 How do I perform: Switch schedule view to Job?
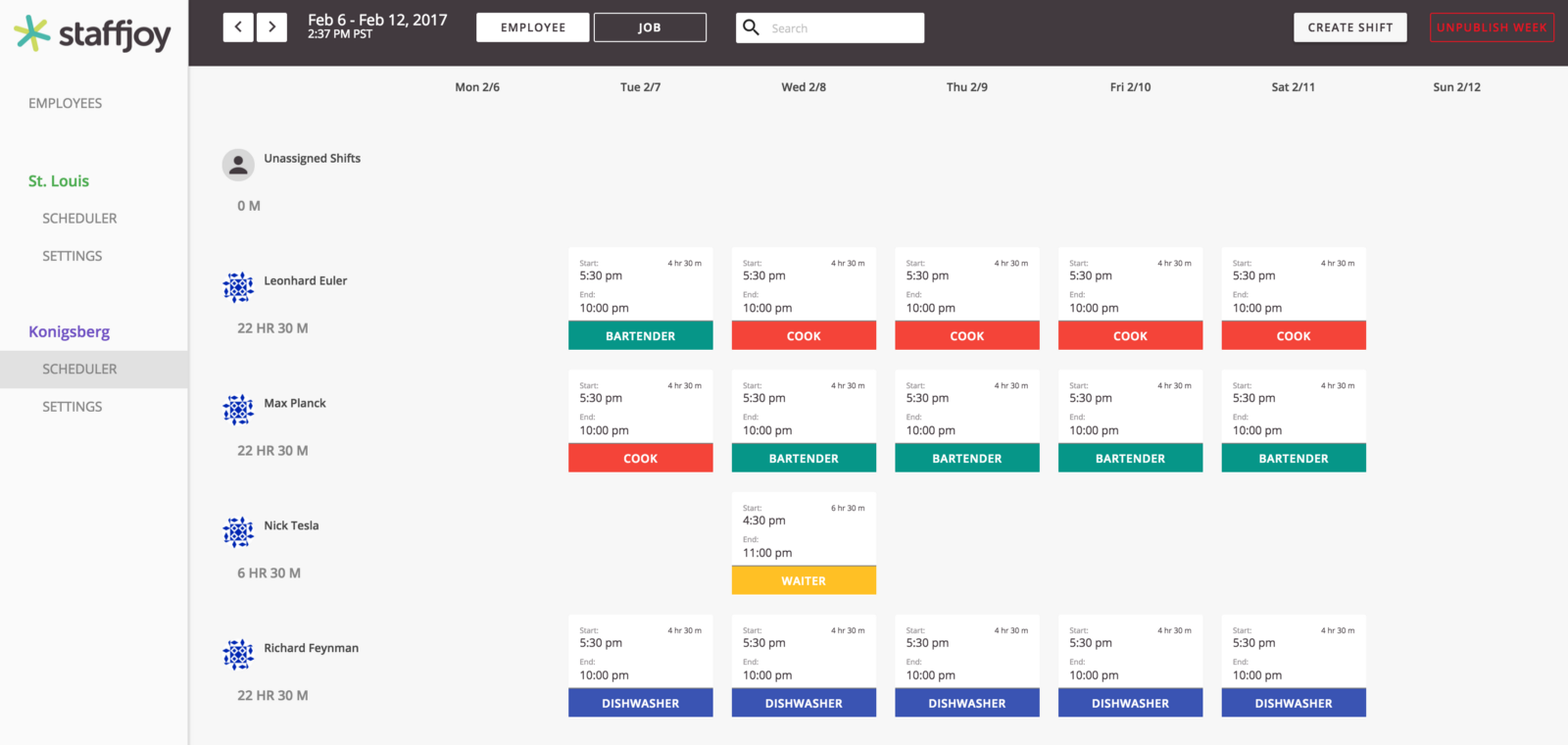650,27
